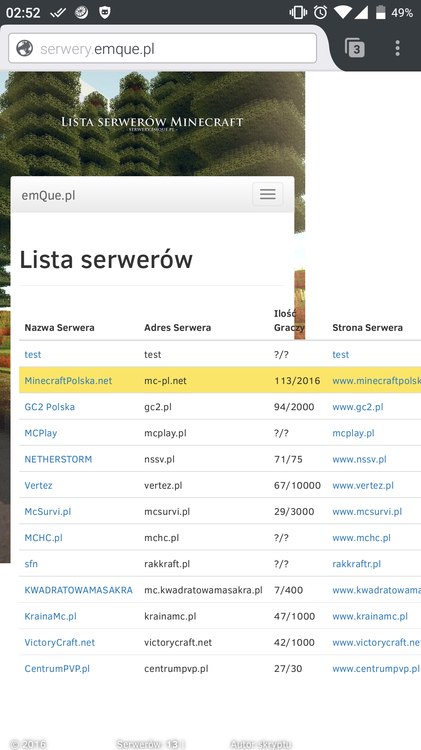Open the test server name link
421x750 pixels.
33,354
